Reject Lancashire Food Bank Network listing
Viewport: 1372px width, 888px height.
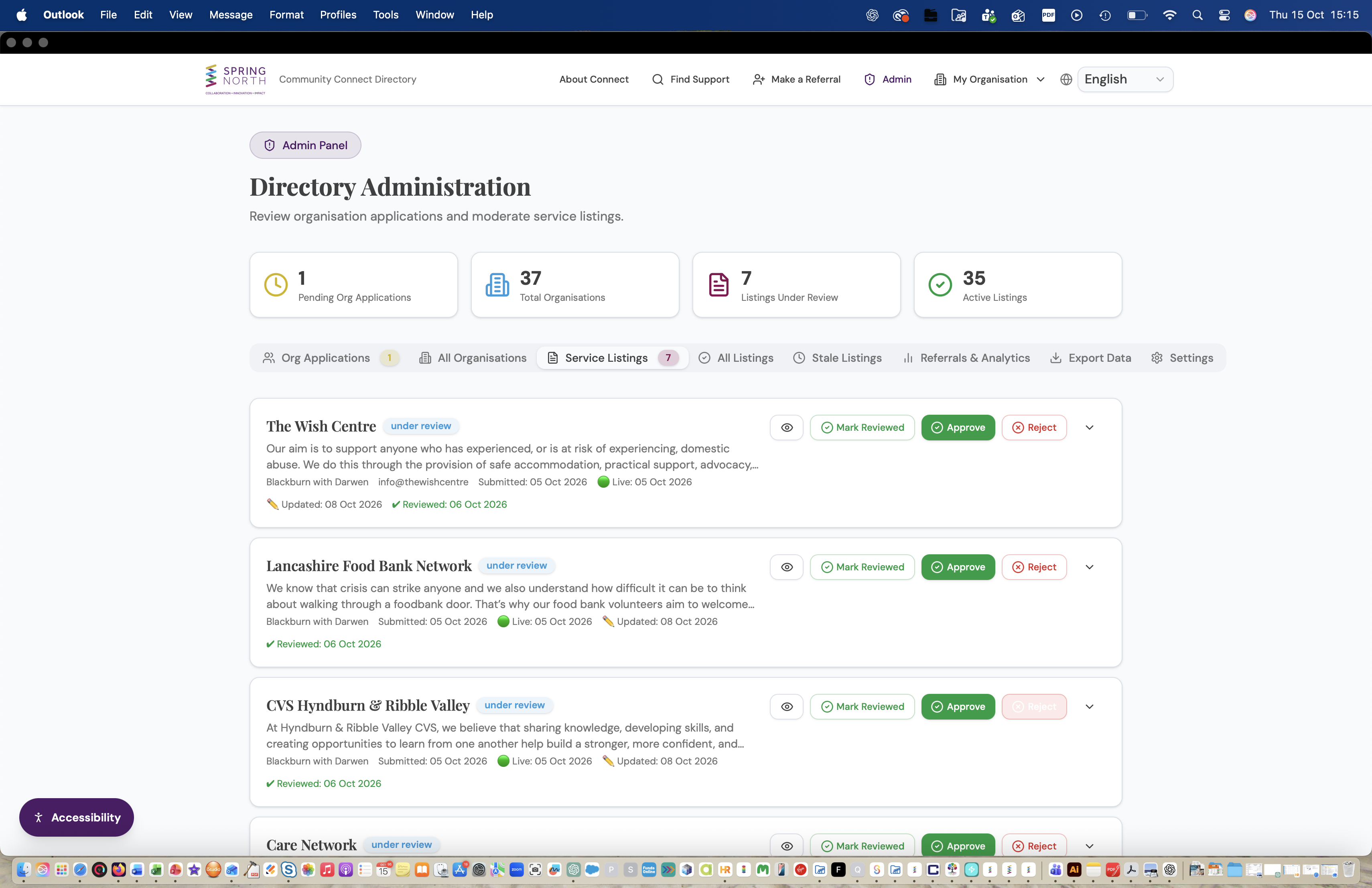click(1033, 567)
